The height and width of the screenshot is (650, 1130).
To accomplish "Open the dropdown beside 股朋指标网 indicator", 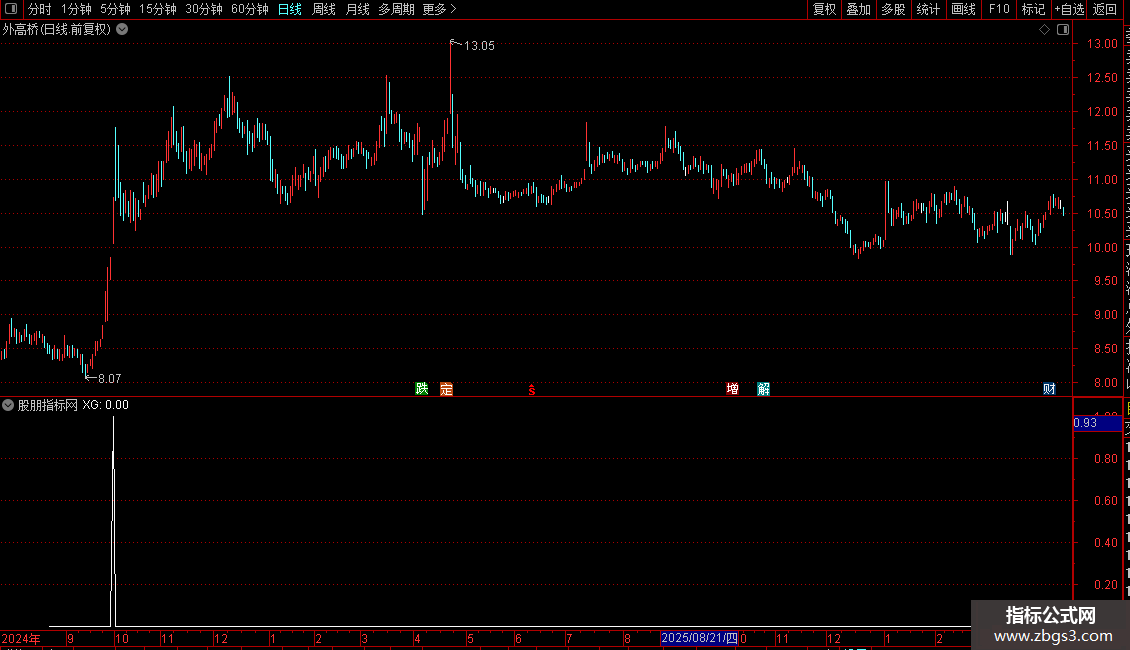I will pos(8,405).
